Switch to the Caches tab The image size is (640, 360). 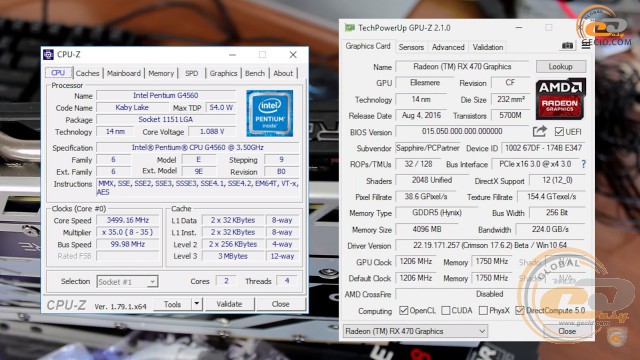(x=87, y=73)
